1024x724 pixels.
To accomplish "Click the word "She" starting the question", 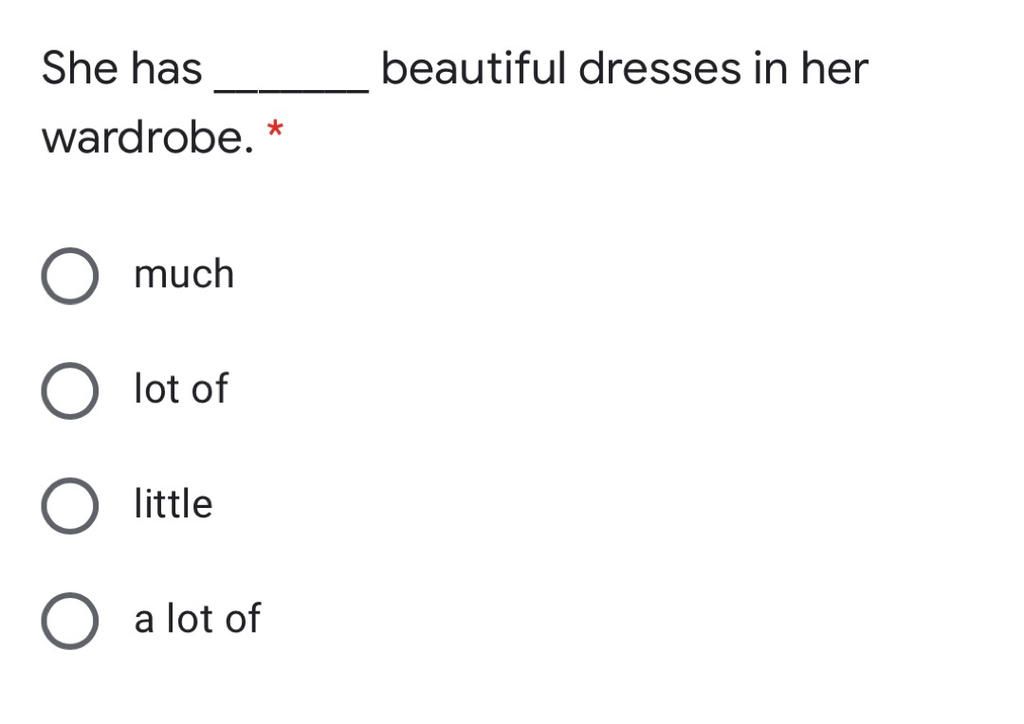I will coord(80,68).
